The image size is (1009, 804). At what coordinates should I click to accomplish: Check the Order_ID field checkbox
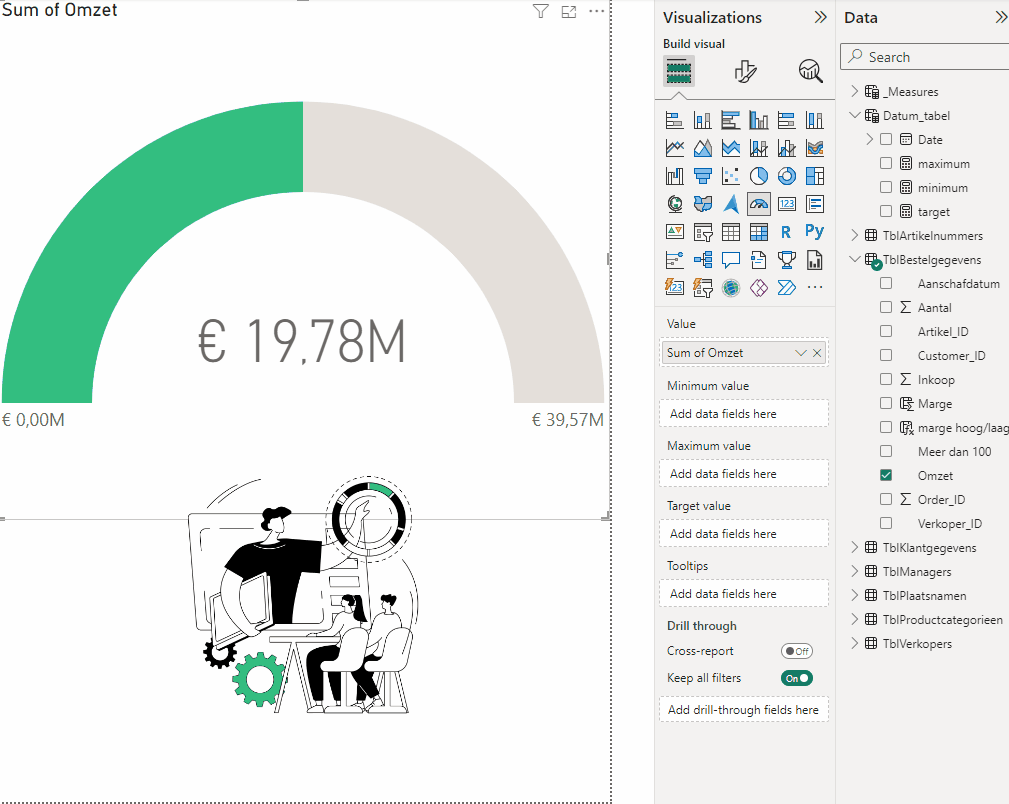click(x=886, y=499)
